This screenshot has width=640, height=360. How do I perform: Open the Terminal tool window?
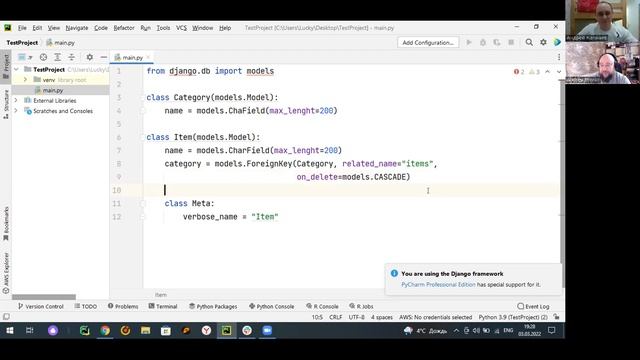pos(163,306)
